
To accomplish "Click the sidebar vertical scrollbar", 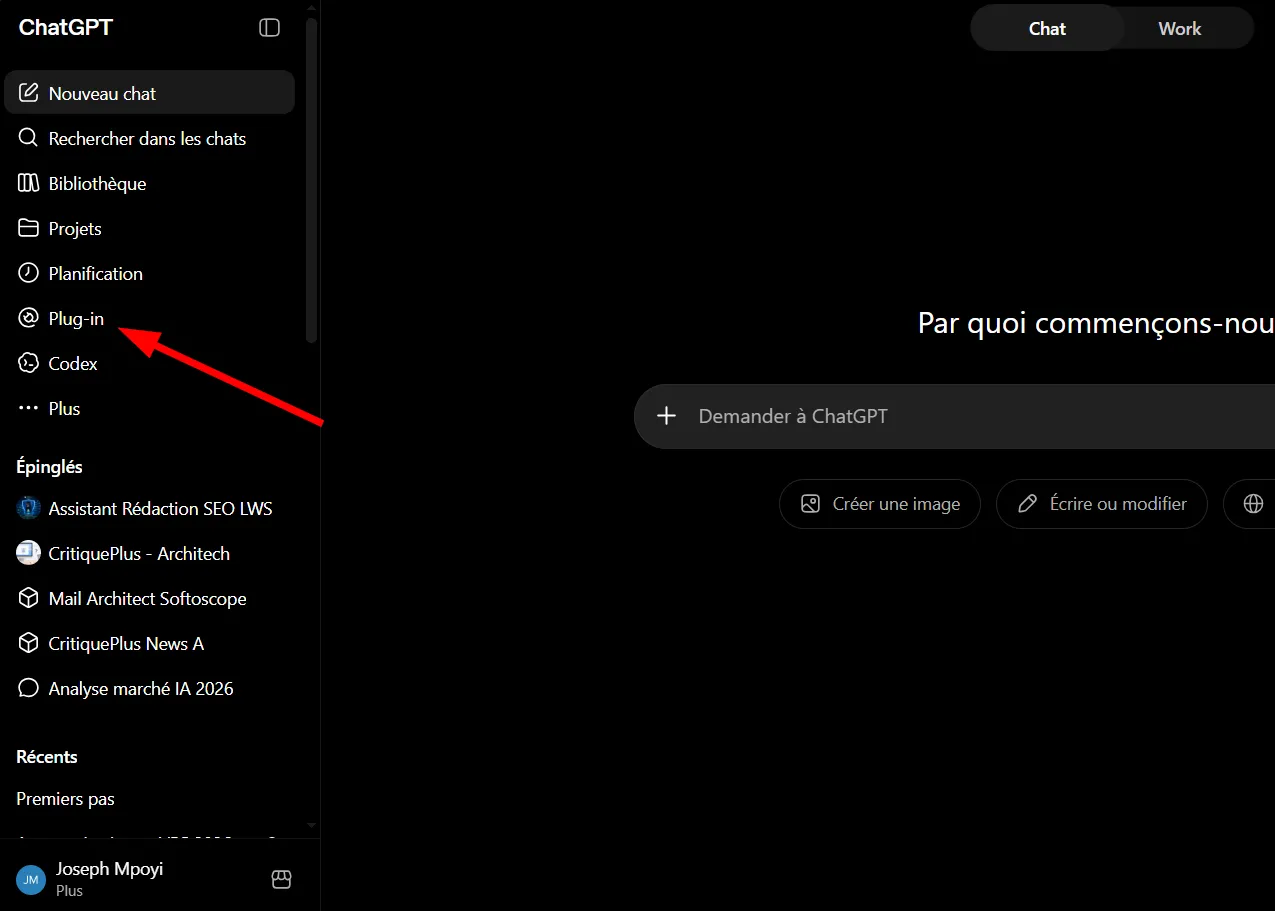I will tap(311, 180).
